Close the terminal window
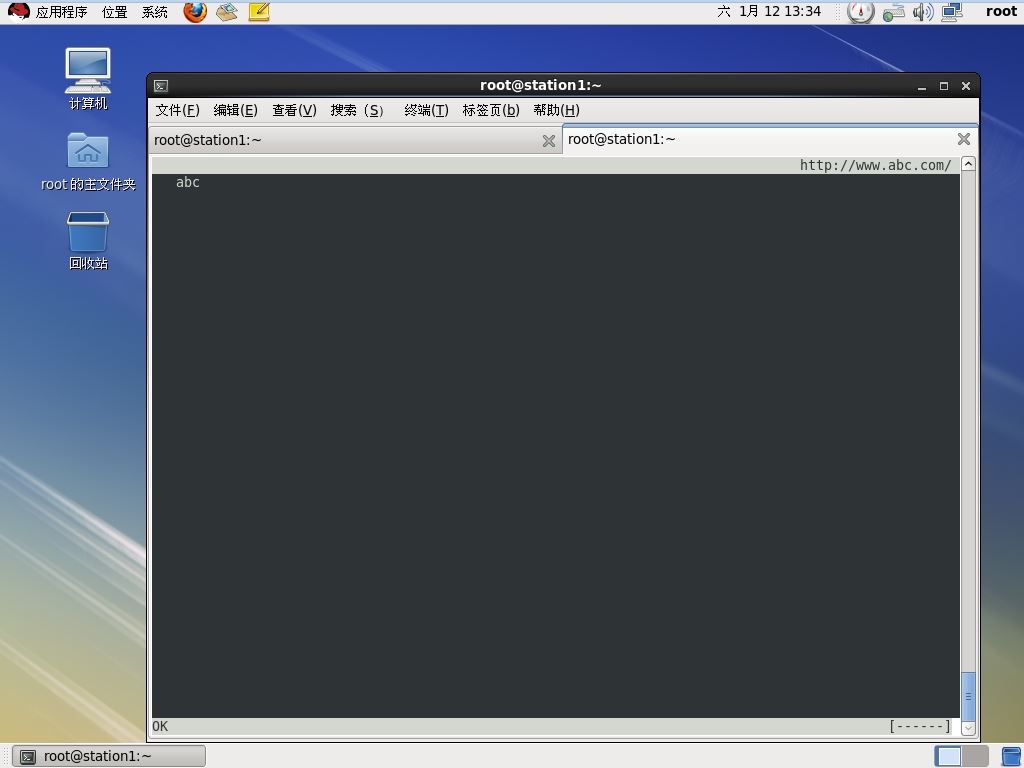This screenshot has width=1024, height=768. point(966,86)
